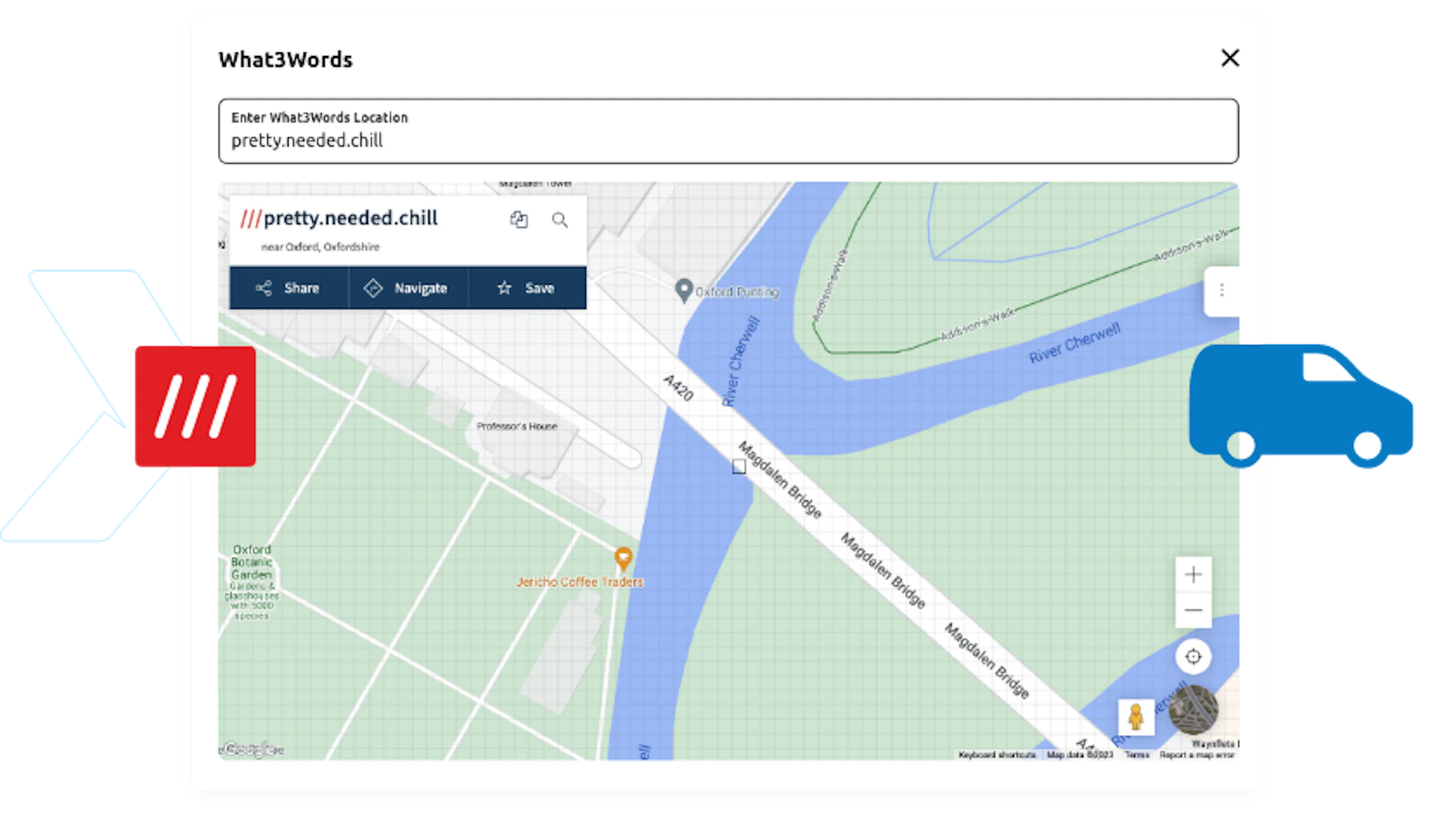The image size is (1456, 815).
Task: Close the What3Words dialog
Action: pyautogui.click(x=1230, y=58)
